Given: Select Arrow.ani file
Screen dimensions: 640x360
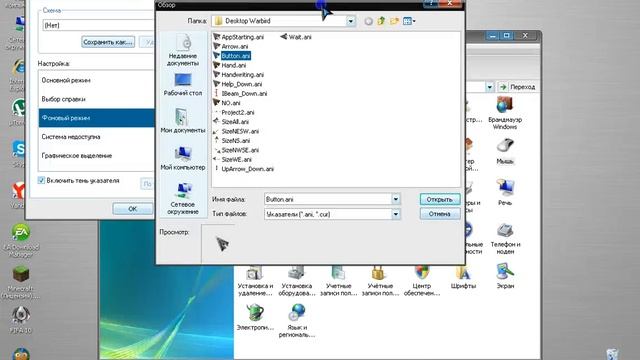Looking at the screenshot, I should pyautogui.click(x=231, y=47).
